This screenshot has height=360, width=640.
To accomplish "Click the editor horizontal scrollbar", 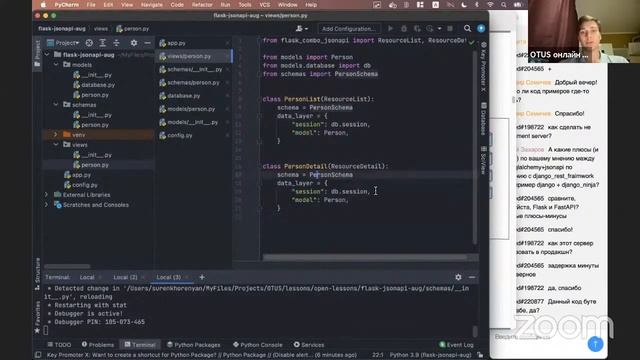I will 364,258.
